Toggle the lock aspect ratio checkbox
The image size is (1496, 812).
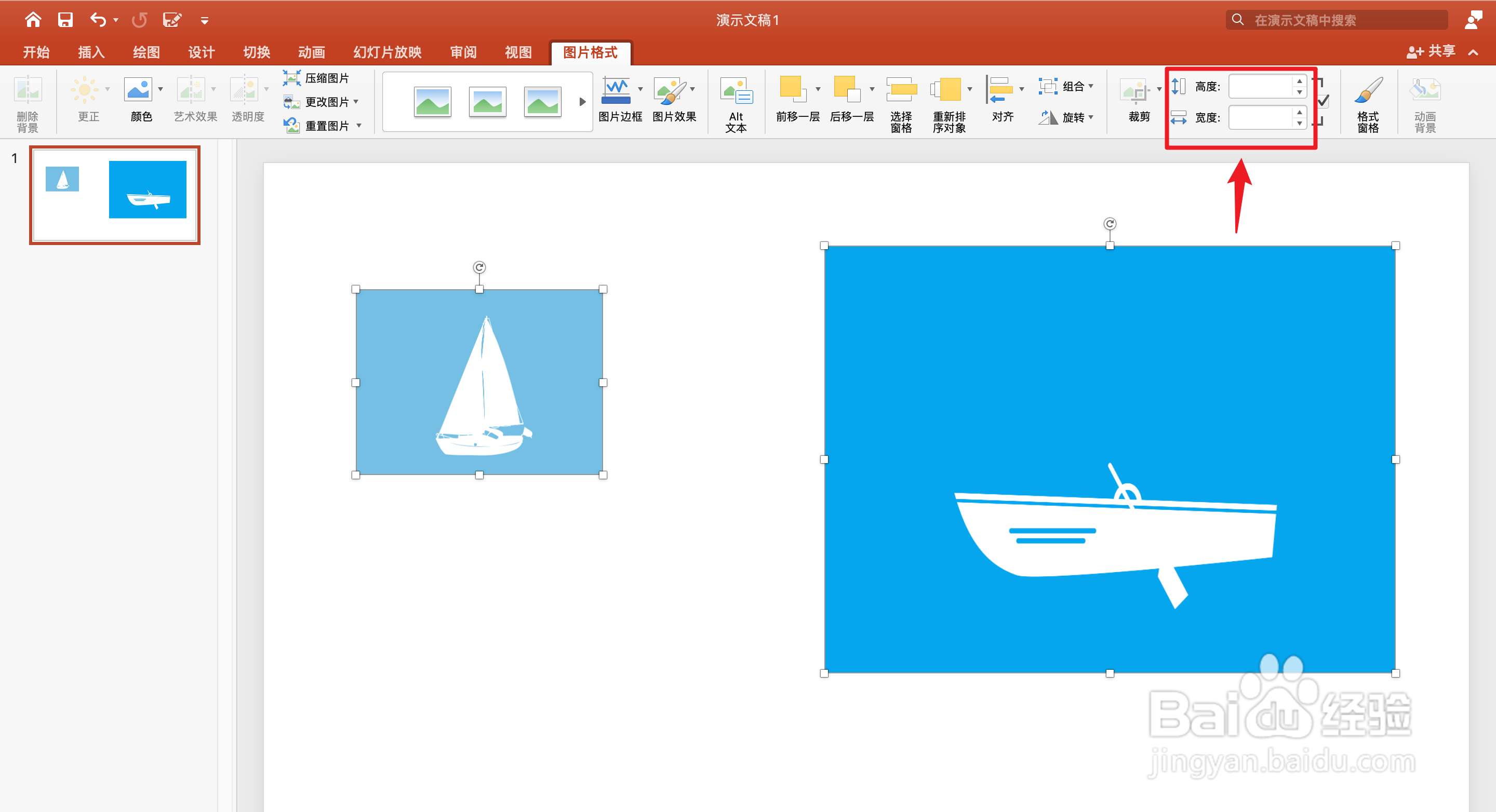pos(1323,102)
